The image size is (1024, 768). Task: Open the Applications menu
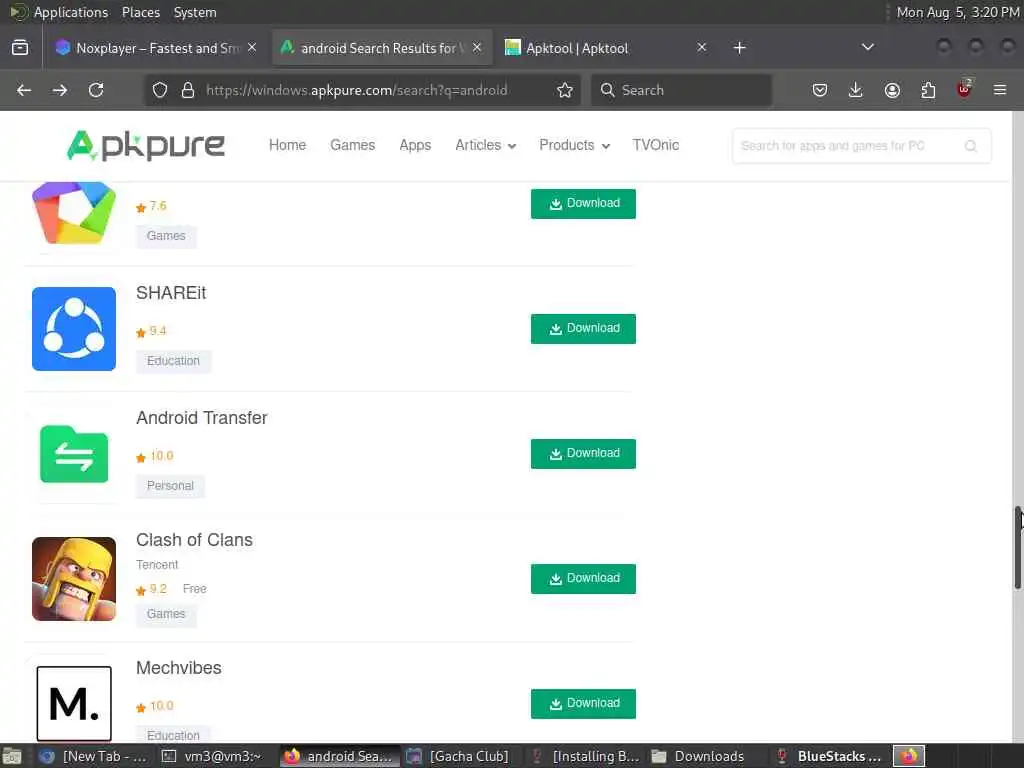click(71, 12)
